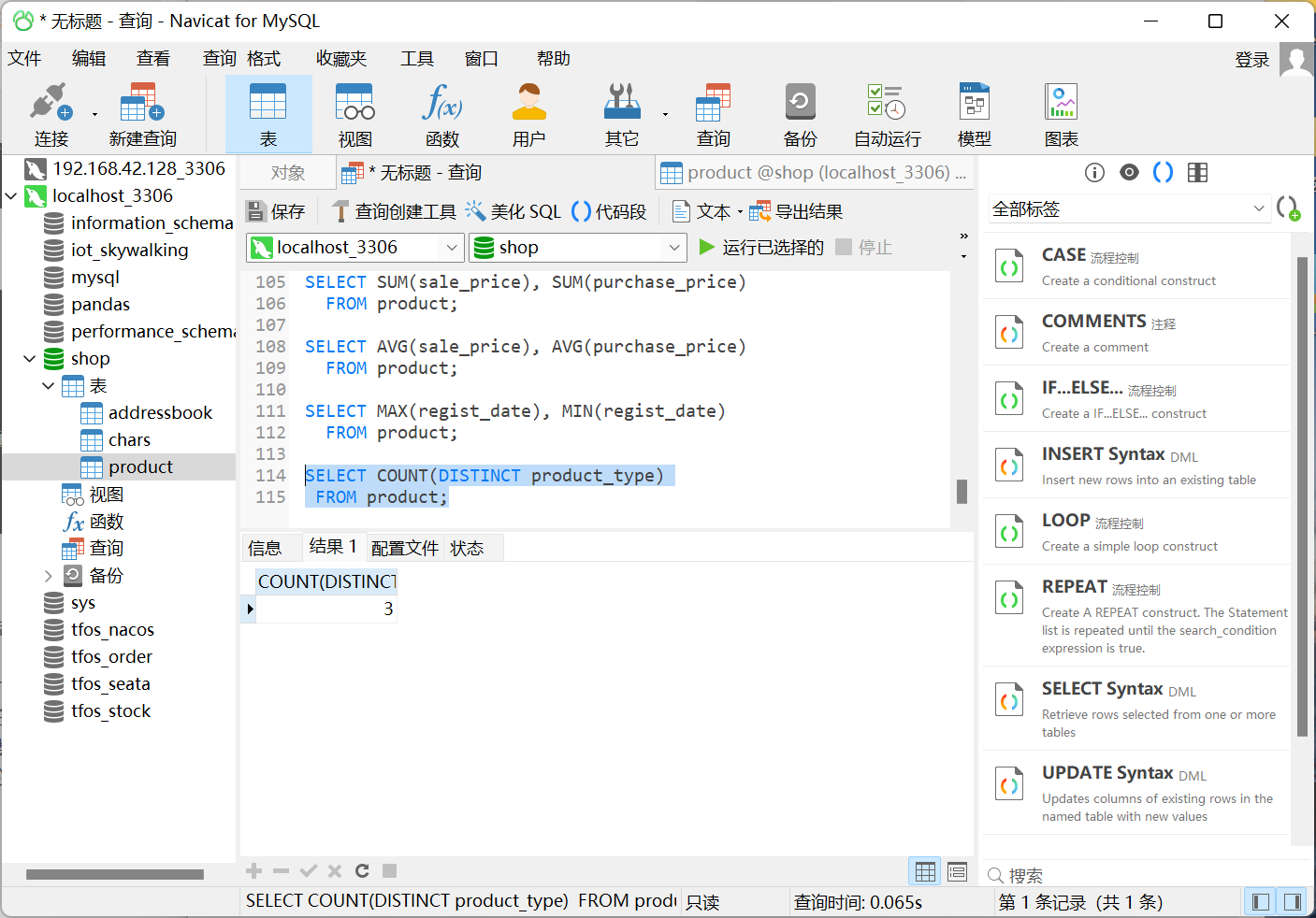This screenshot has width=1316, height=918.
Task: Open the connection dropdown localhost_3306
Action: (x=355, y=248)
